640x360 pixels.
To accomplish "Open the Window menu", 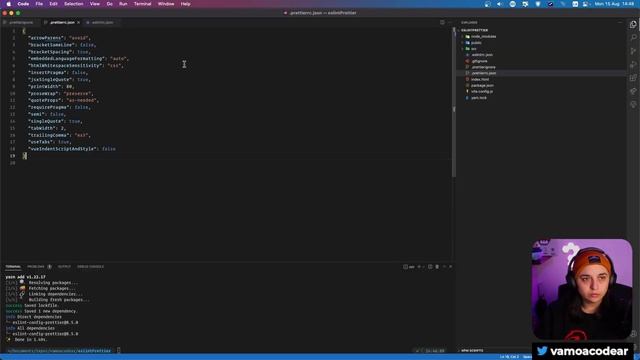I will [x=166, y=4].
